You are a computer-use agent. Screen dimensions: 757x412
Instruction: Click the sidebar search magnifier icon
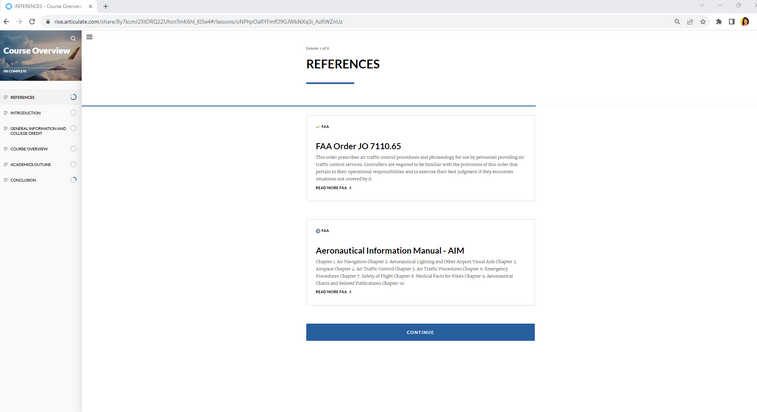(x=73, y=38)
